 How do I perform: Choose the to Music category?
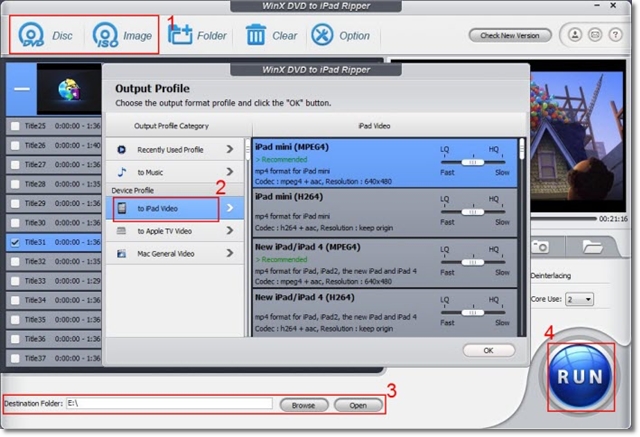175,173
